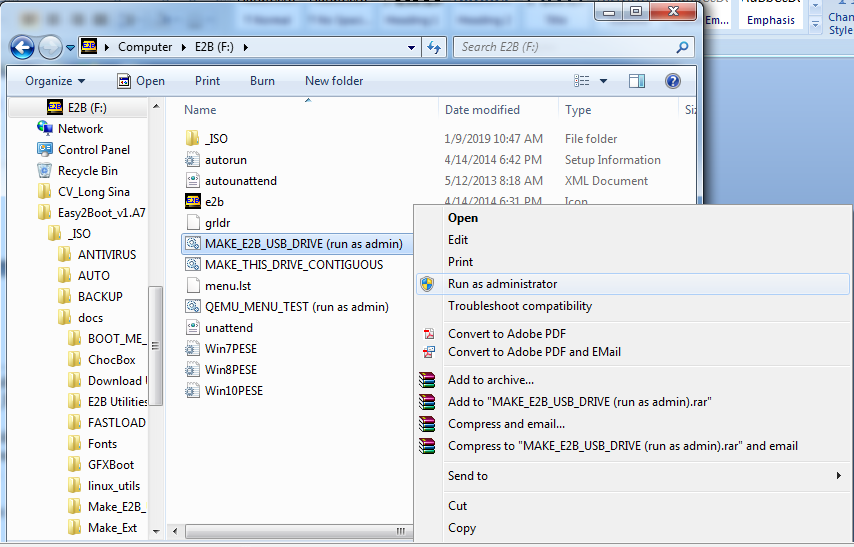Open Recycle Bin in navigation pane
Image resolution: width=854 pixels, height=547 pixels.
pos(87,171)
